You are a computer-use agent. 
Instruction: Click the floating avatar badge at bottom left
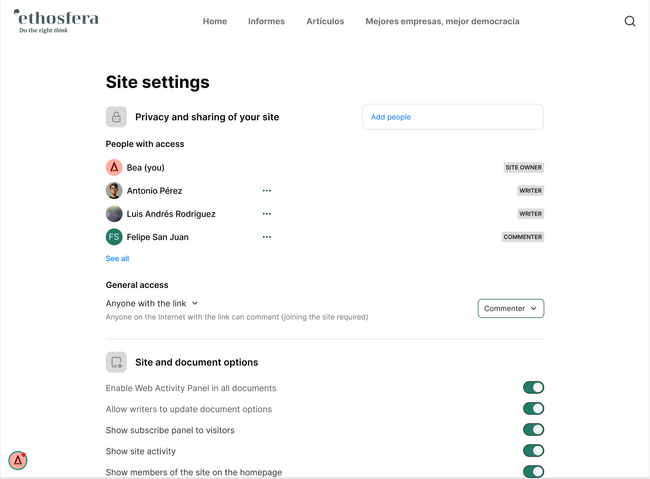point(18,460)
